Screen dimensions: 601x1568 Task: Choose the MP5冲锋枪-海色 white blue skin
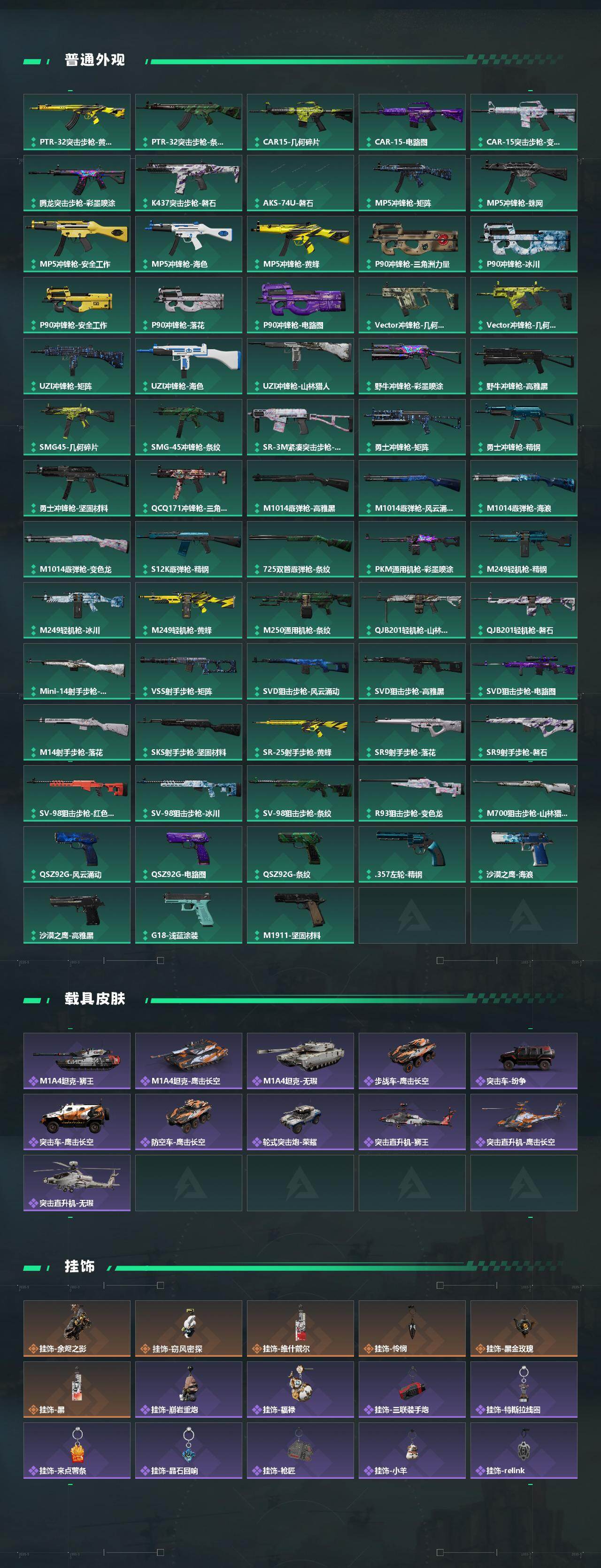pyautogui.click(x=188, y=244)
